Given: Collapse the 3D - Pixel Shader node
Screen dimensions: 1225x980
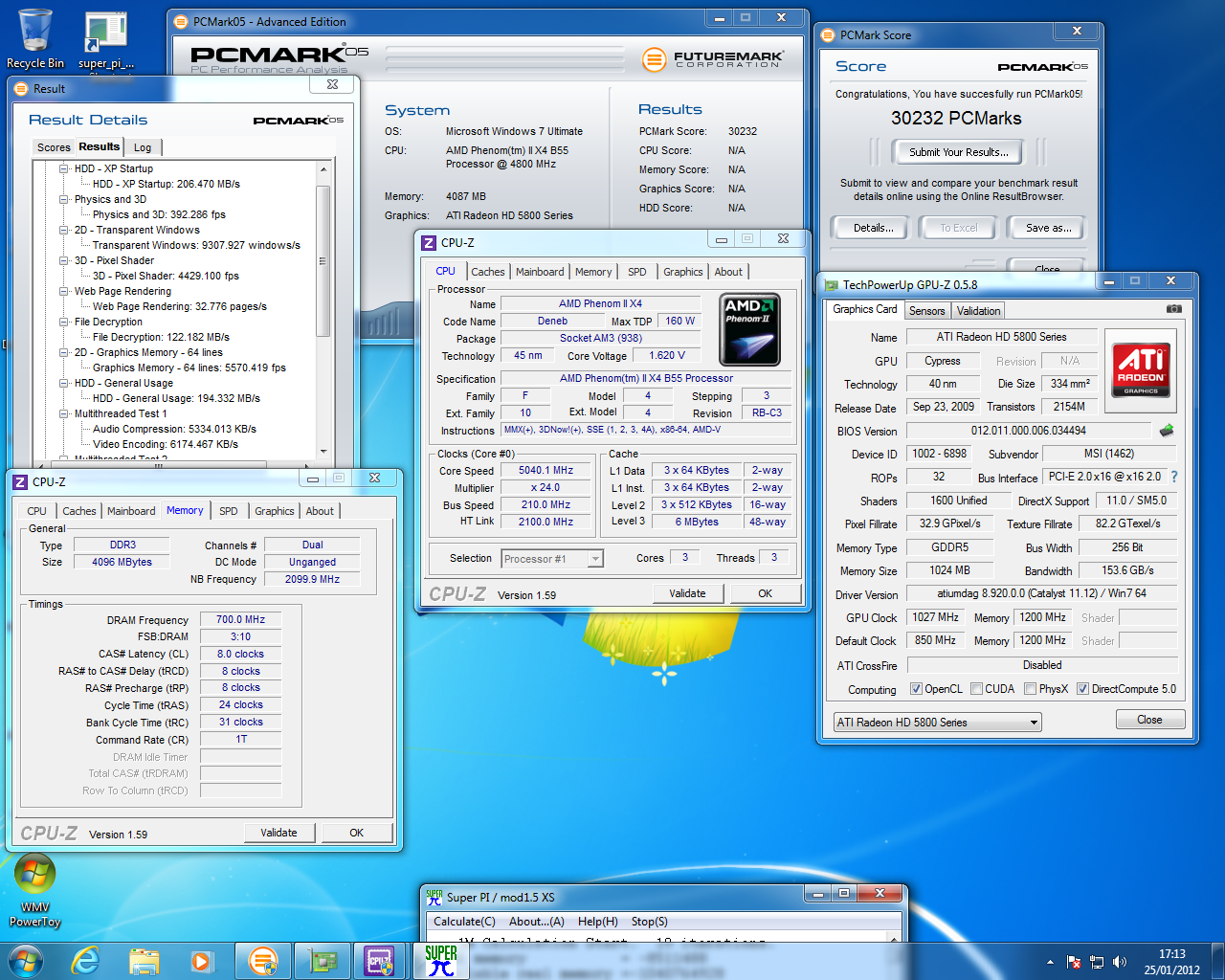Looking at the screenshot, I should point(64,260).
